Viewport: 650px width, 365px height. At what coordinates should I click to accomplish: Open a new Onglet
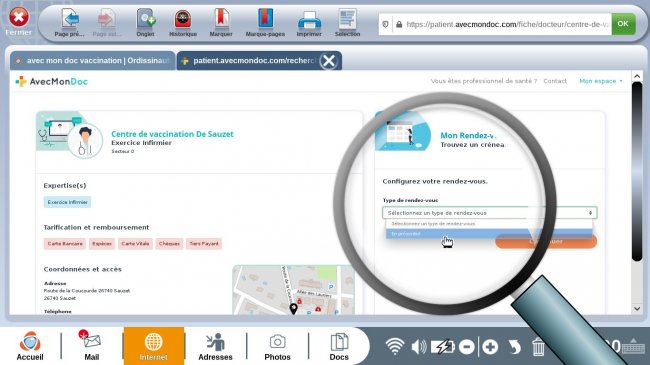click(x=146, y=19)
